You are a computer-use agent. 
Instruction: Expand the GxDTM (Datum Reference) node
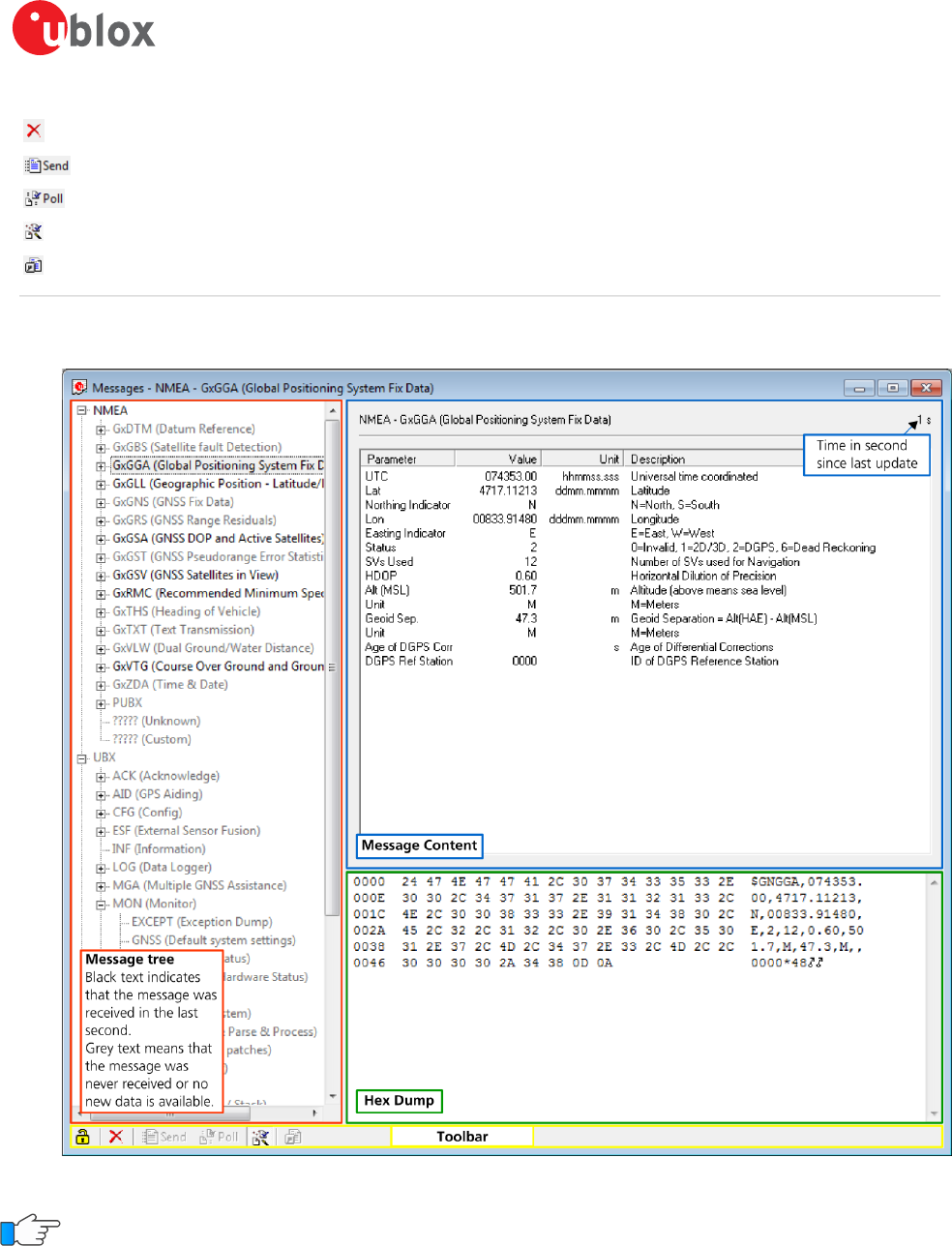click(x=102, y=430)
